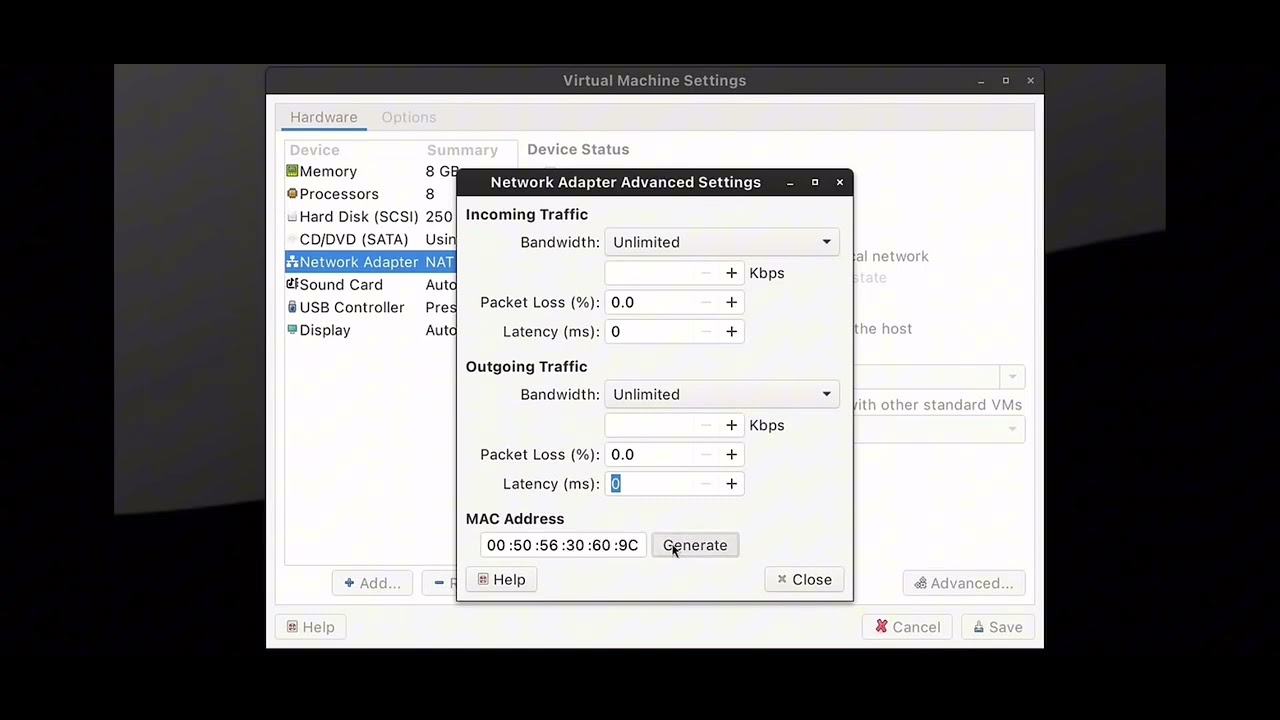Click the Display device icon
This screenshot has height=720, width=1280.
[x=292, y=329]
